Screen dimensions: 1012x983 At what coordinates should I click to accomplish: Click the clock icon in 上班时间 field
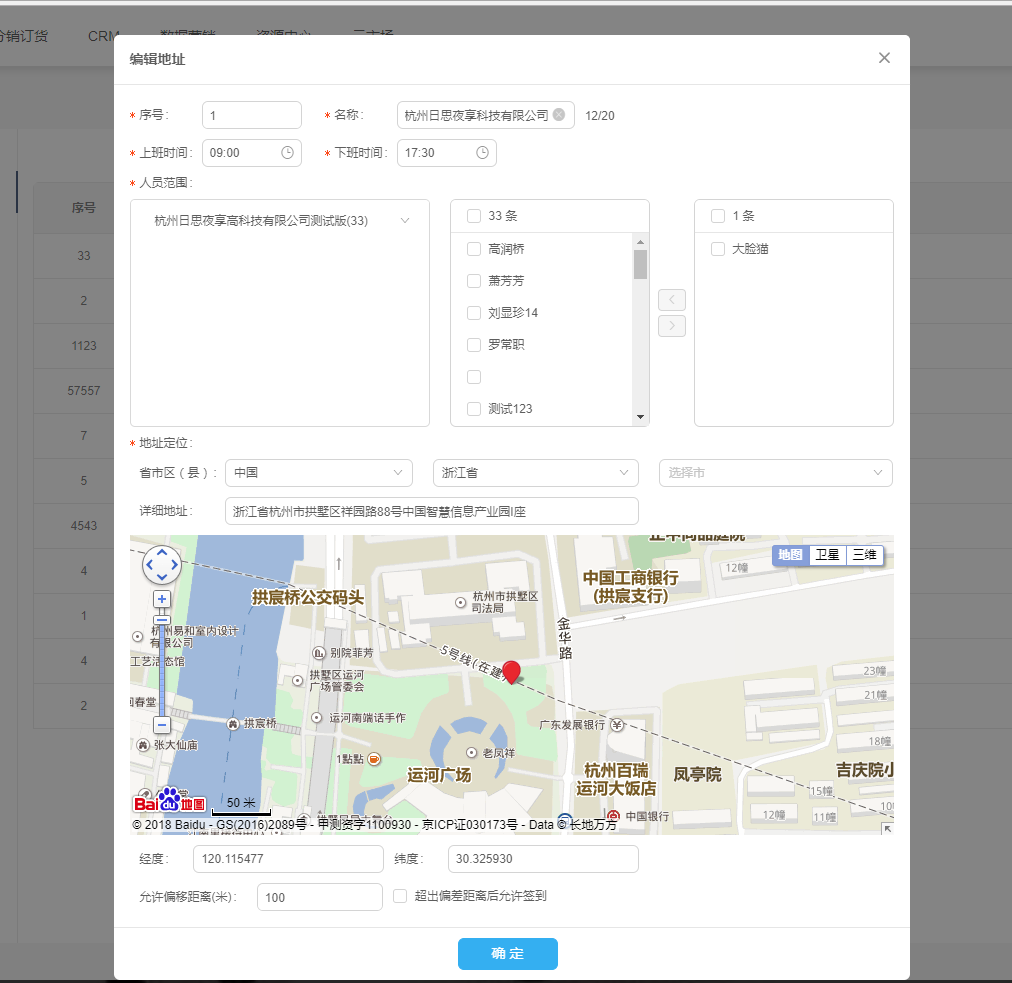coord(287,153)
